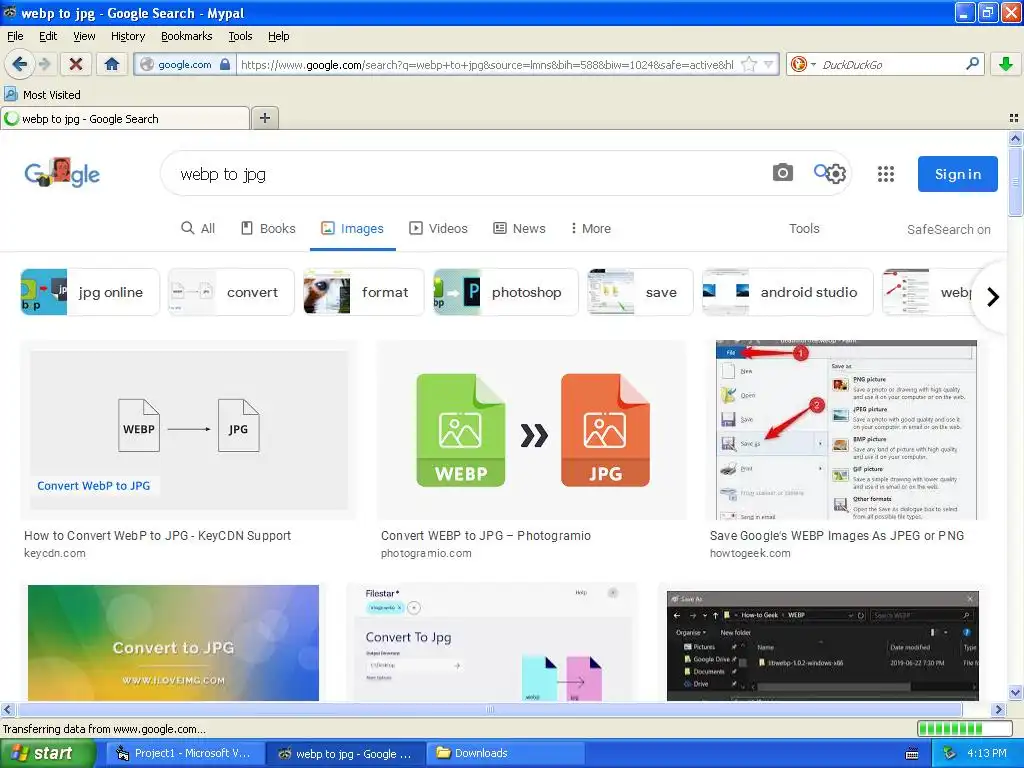Open the Edit menu

(48, 36)
